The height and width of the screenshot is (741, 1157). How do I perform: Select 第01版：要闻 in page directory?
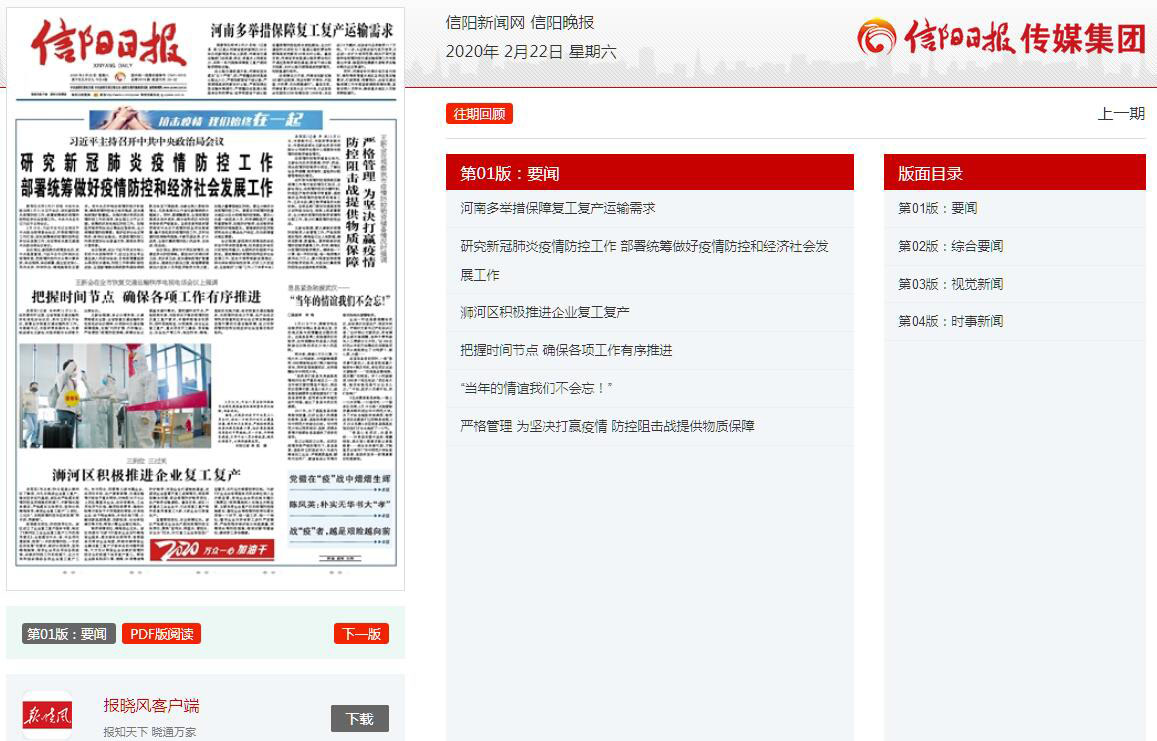tap(937, 208)
